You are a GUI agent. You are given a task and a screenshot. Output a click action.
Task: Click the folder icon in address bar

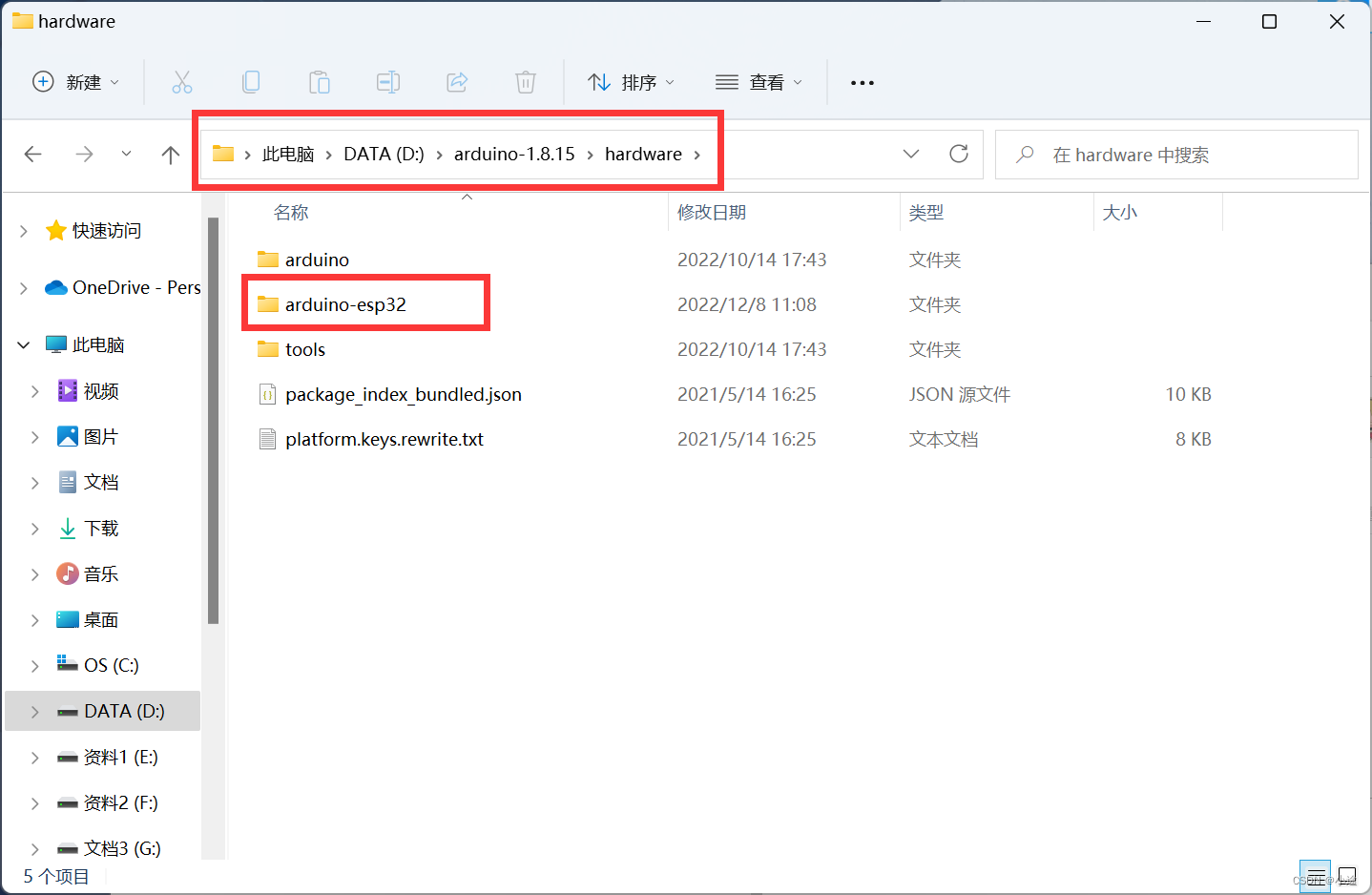point(223,154)
